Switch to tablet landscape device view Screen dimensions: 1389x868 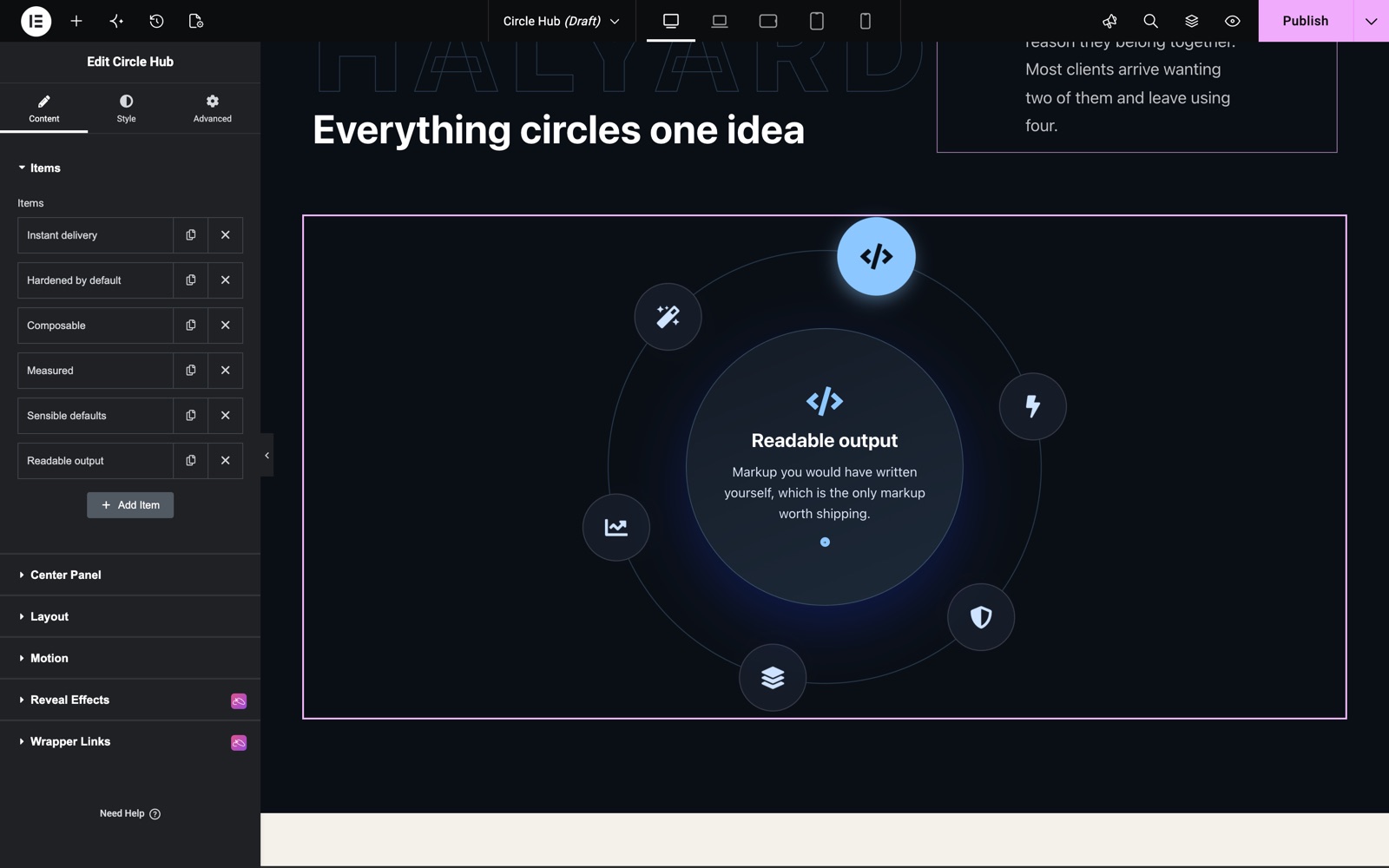click(768, 21)
